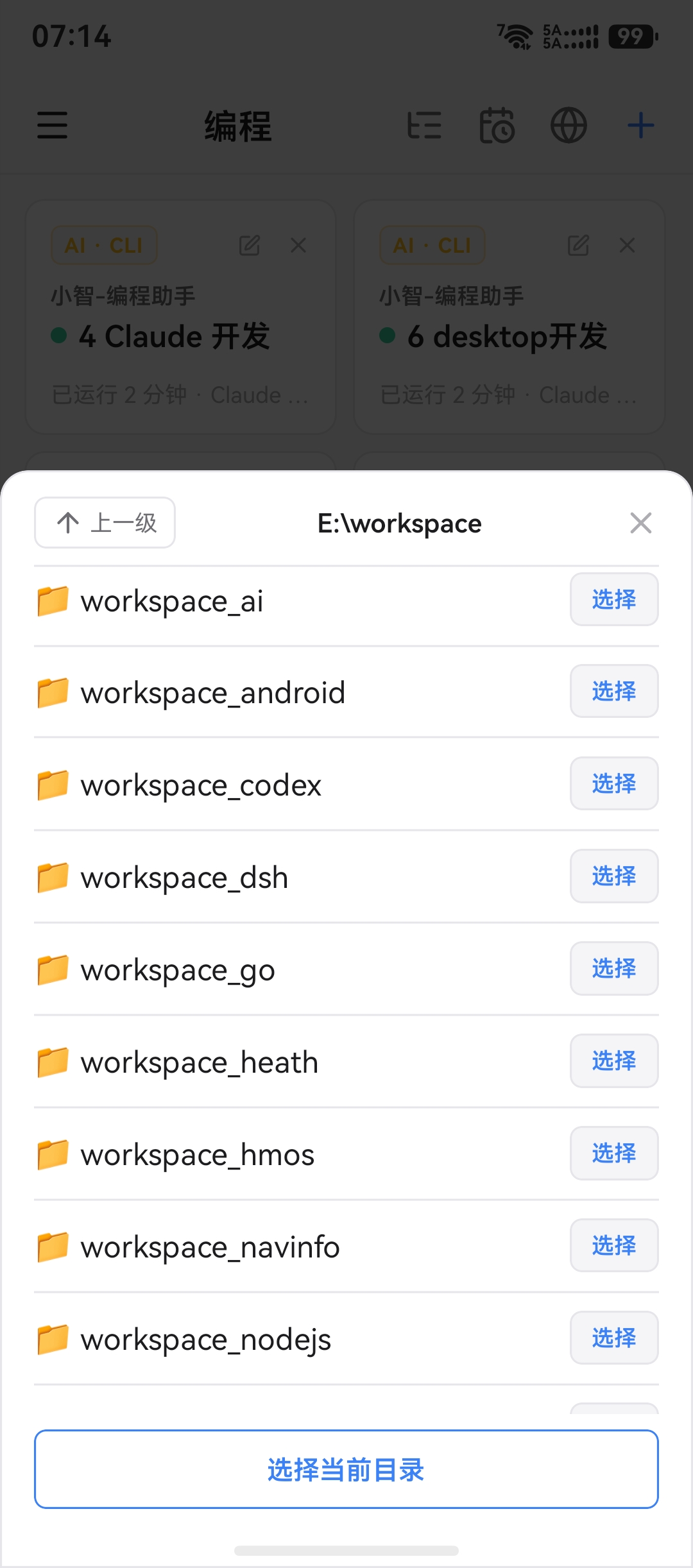This screenshot has height=1568, width=693.
Task: Tap the E:\workspace path title
Action: pos(399,524)
